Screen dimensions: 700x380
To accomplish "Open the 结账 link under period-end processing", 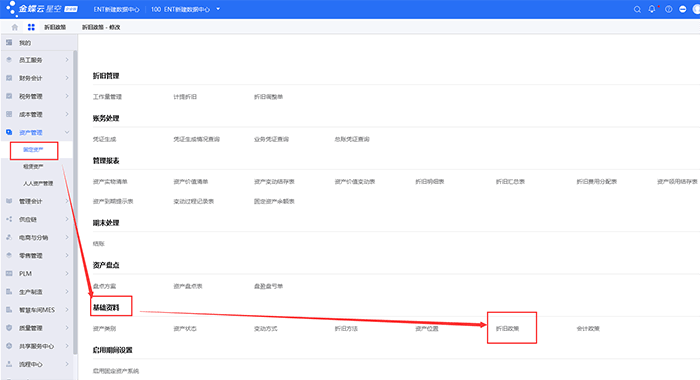I will pos(99,244).
